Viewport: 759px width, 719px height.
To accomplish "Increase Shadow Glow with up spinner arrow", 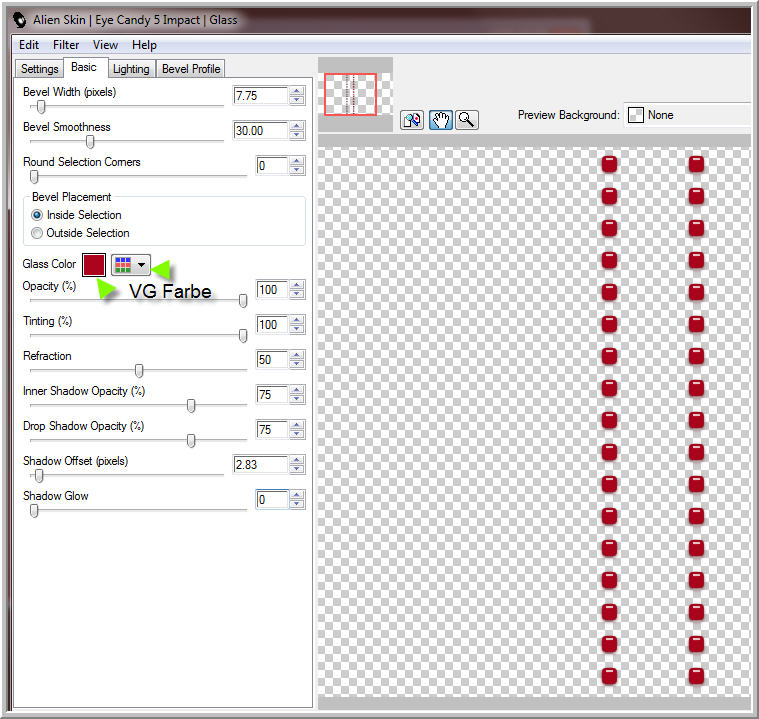I will point(297,495).
